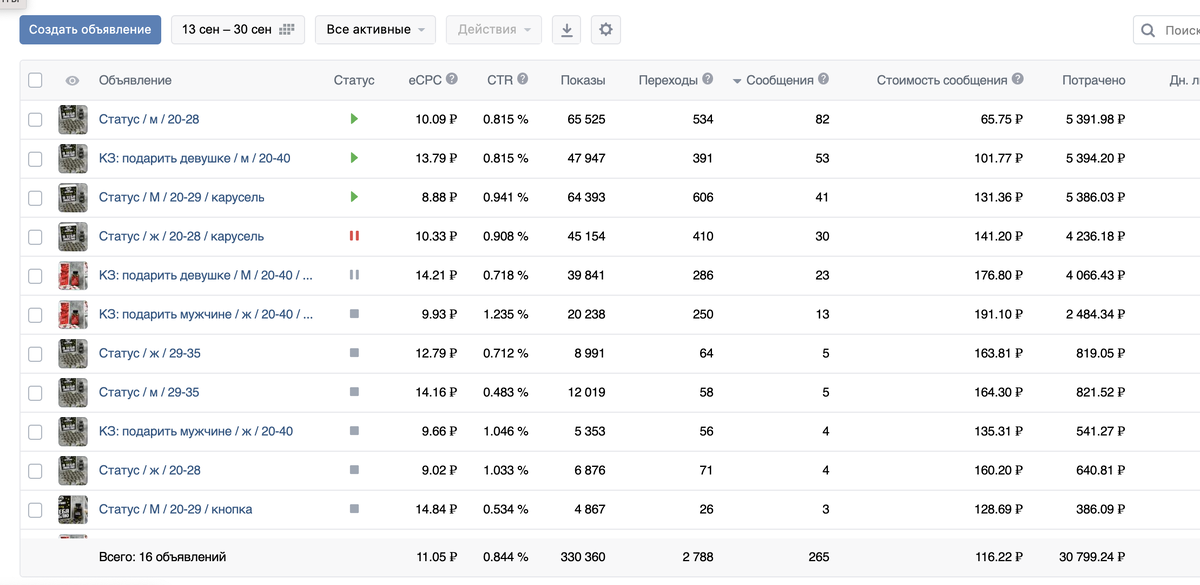Click Всего: 16 объявлений summary text
The height and width of the screenshot is (585, 1200).
[162, 556]
